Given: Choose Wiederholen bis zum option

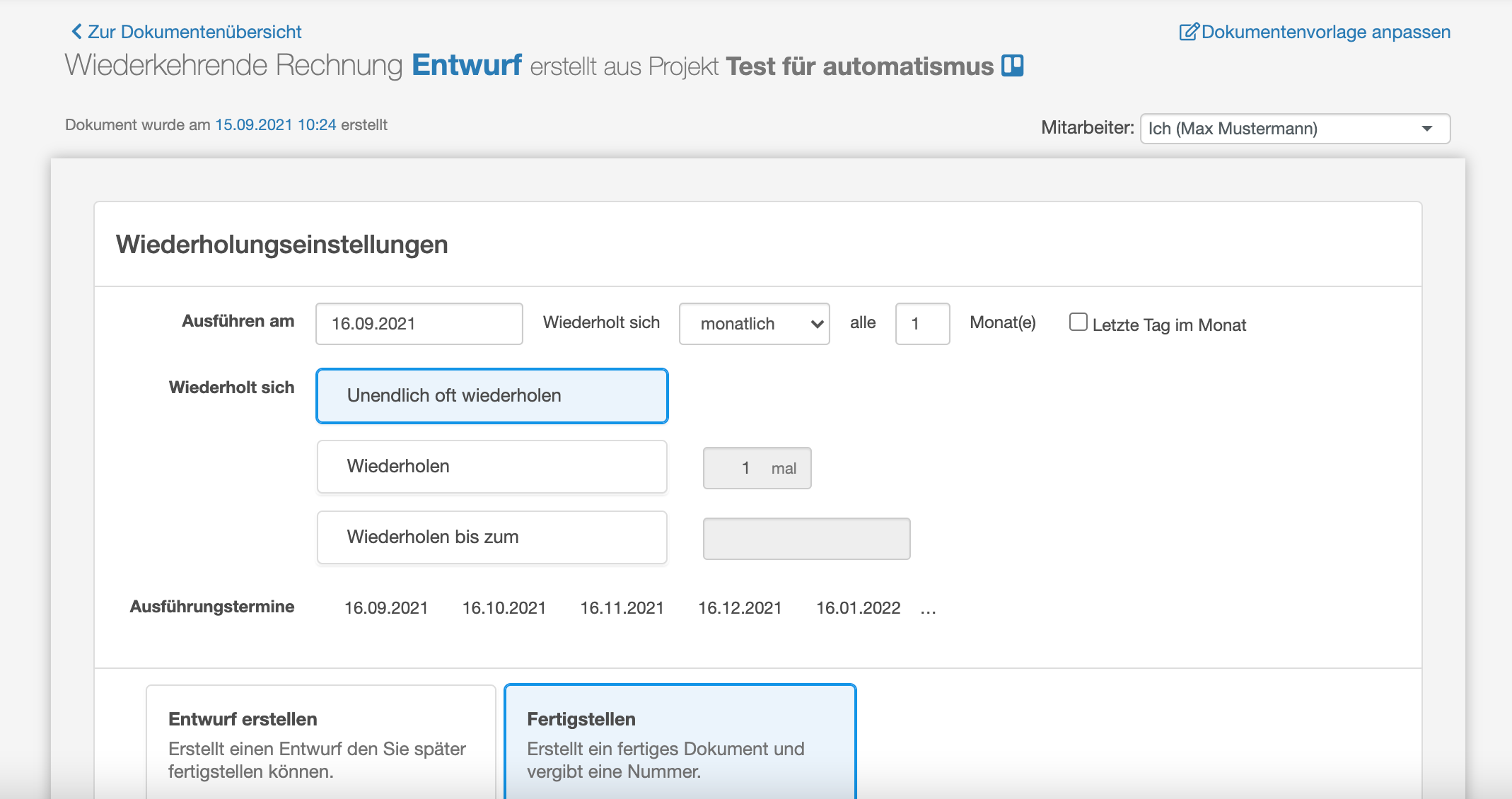Looking at the screenshot, I should pyautogui.click(x=492, y=537).
